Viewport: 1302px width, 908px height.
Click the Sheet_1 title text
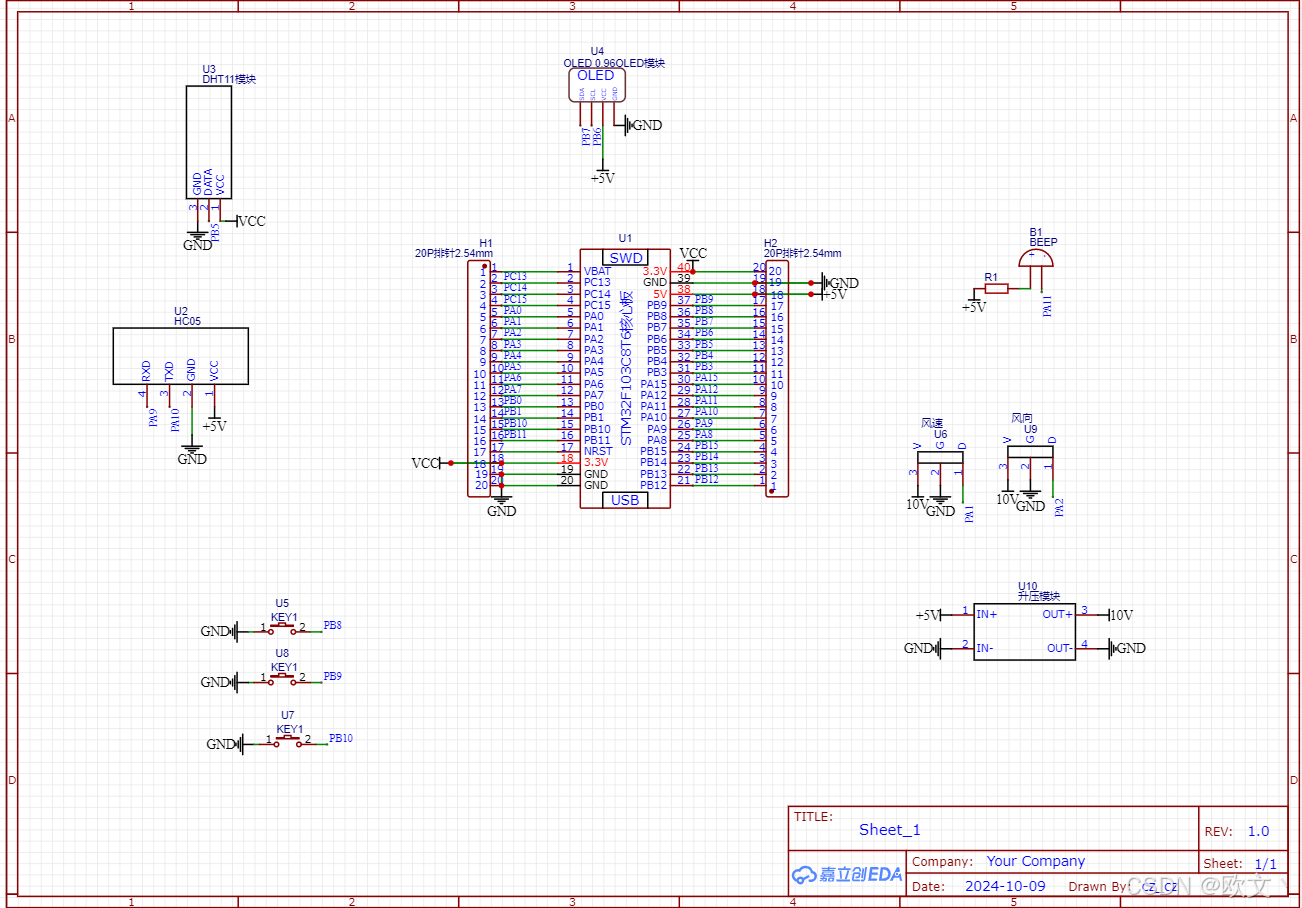tap(890, 830)
